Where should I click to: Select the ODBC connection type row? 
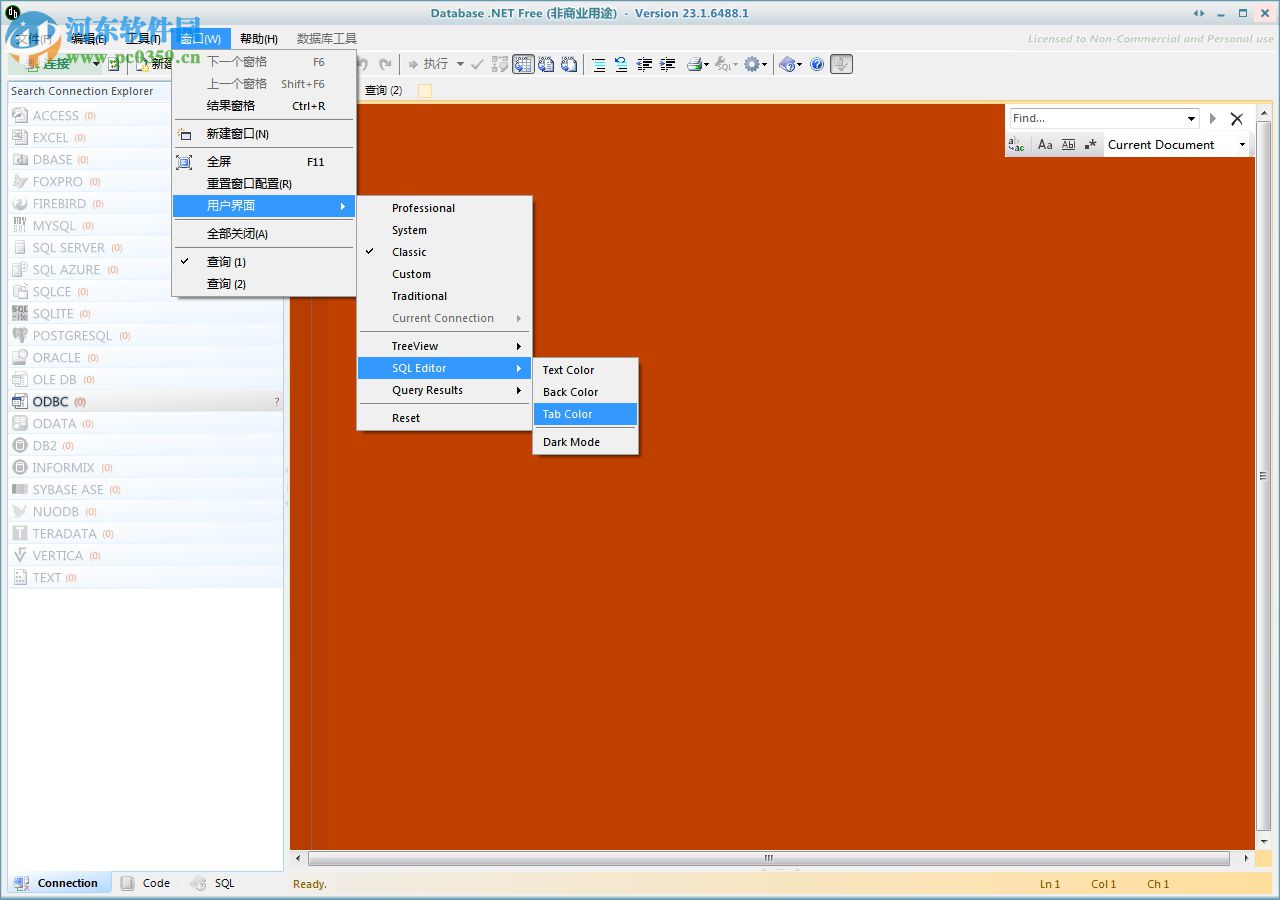click(145, 402)
